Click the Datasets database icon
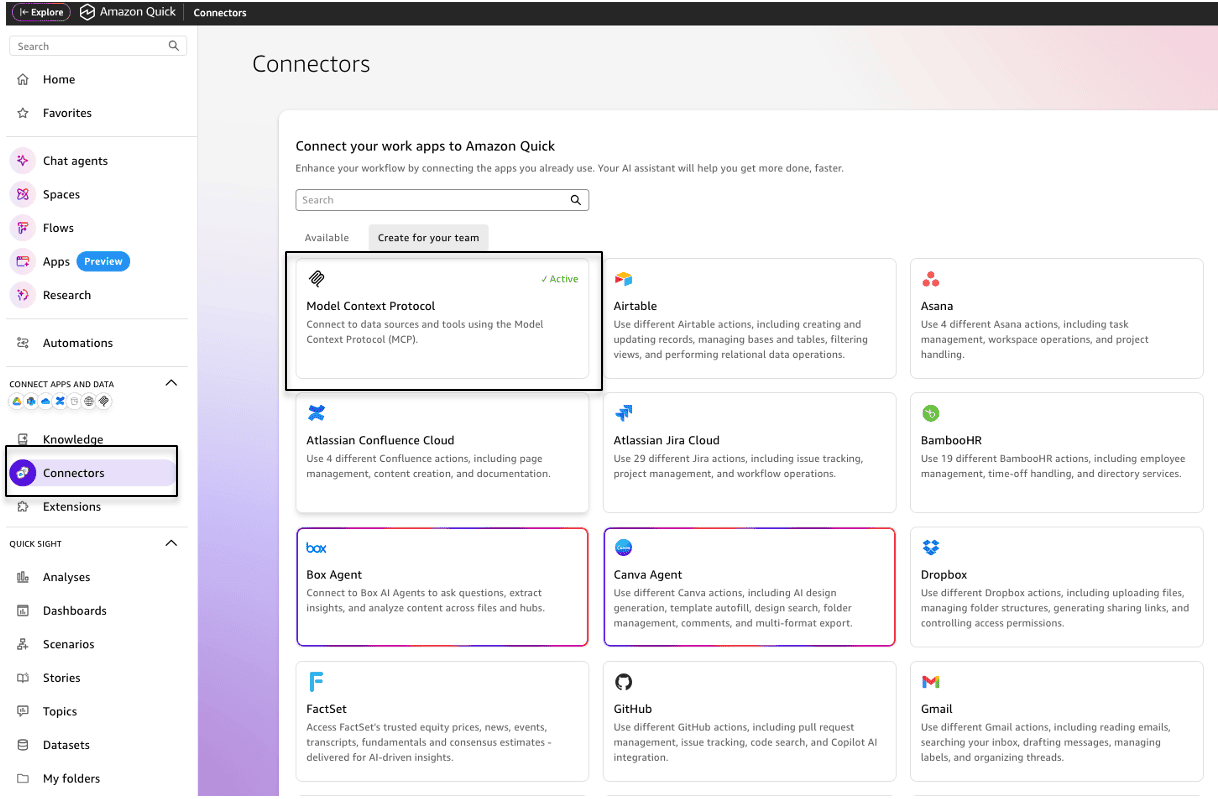Screen dimensions: 1218x799 point(23,745)
